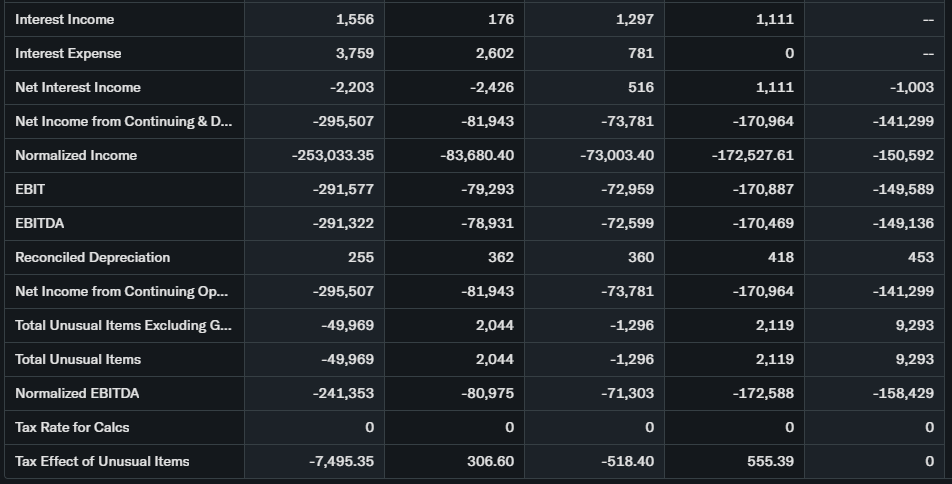This screenshot has width=952, height=484.
Task: Select the EBITDA value -149,136
Action: (x=903, y=224)
